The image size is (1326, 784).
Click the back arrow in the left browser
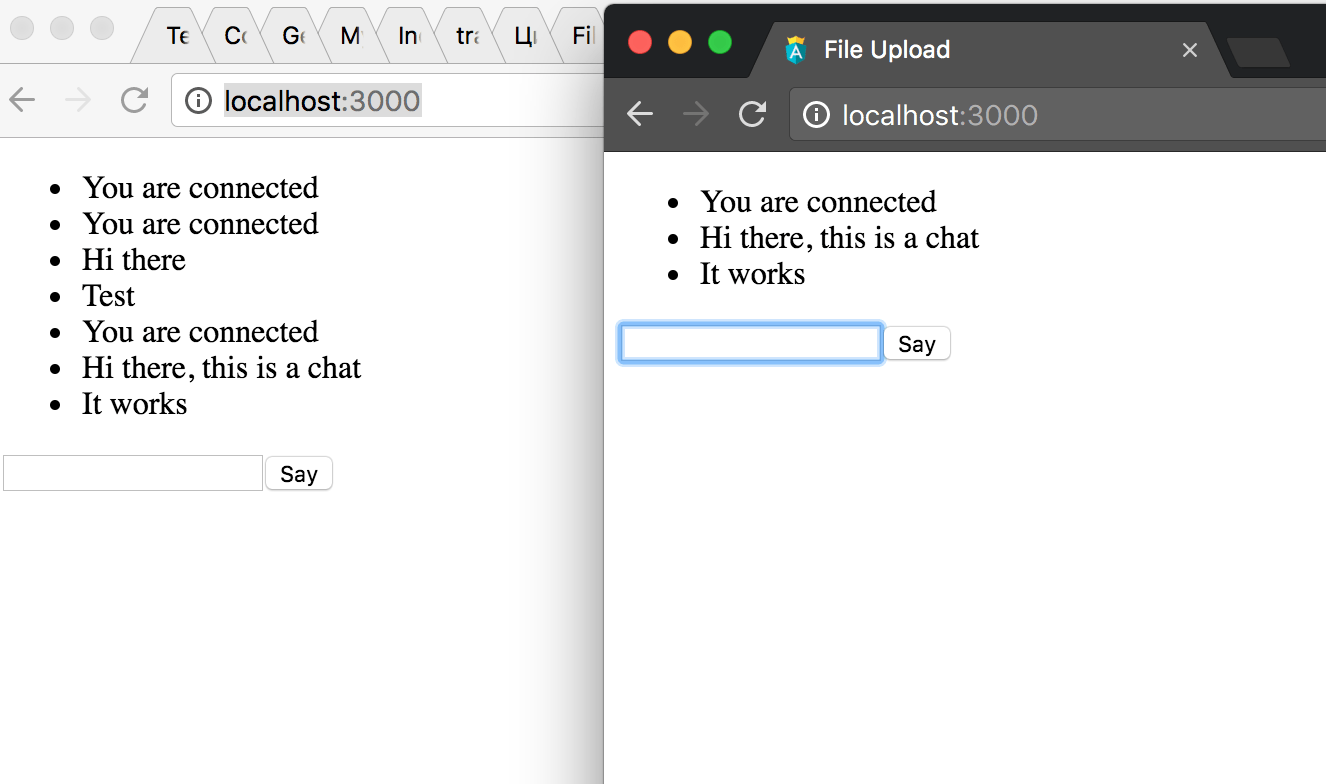(x=21, y=100)
